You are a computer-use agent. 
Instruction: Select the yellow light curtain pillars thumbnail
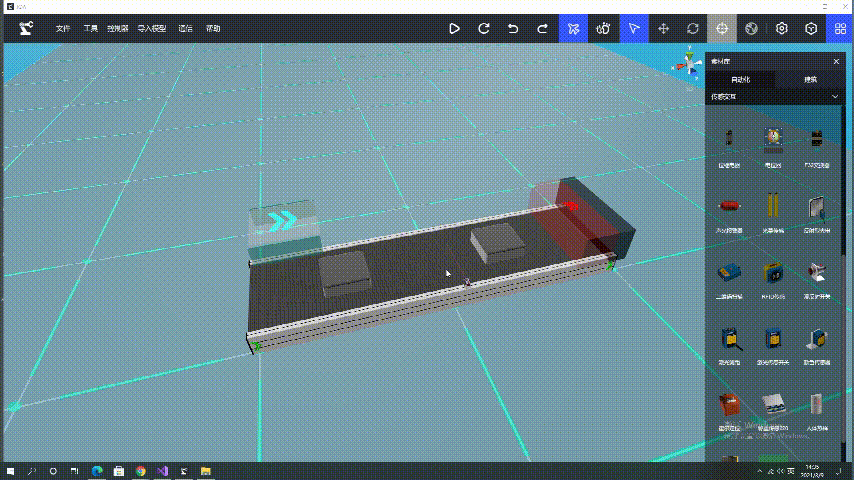tap(773, 206)
